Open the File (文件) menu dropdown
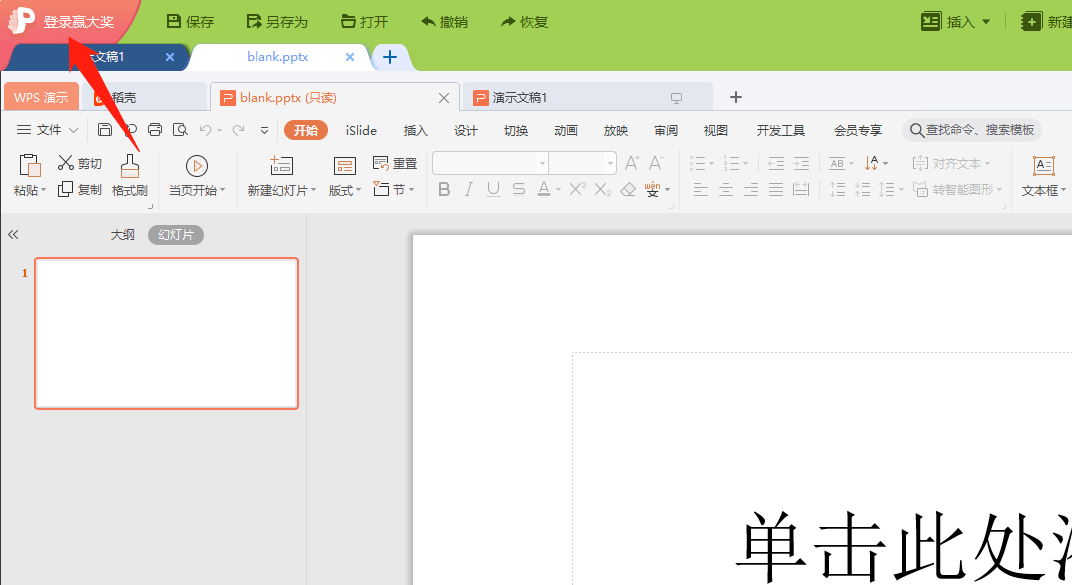 pos(73,130)
